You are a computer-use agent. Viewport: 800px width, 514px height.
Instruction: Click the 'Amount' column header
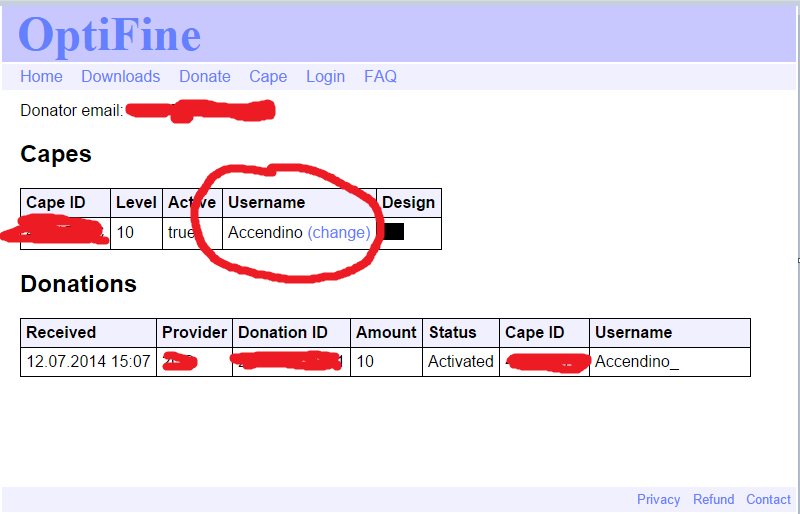[x=386, y=333]
